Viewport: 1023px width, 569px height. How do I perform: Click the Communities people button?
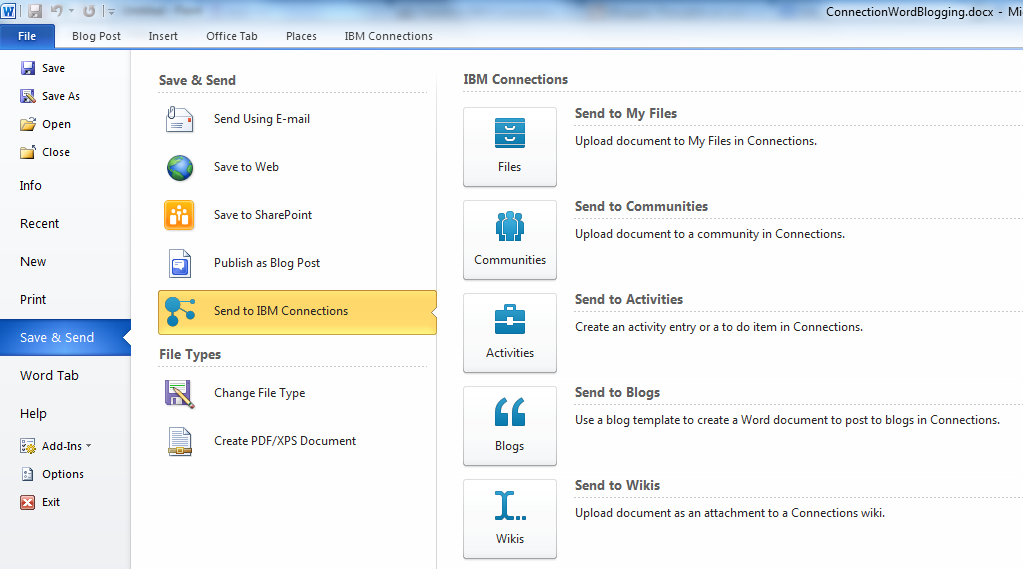point(510,240)
